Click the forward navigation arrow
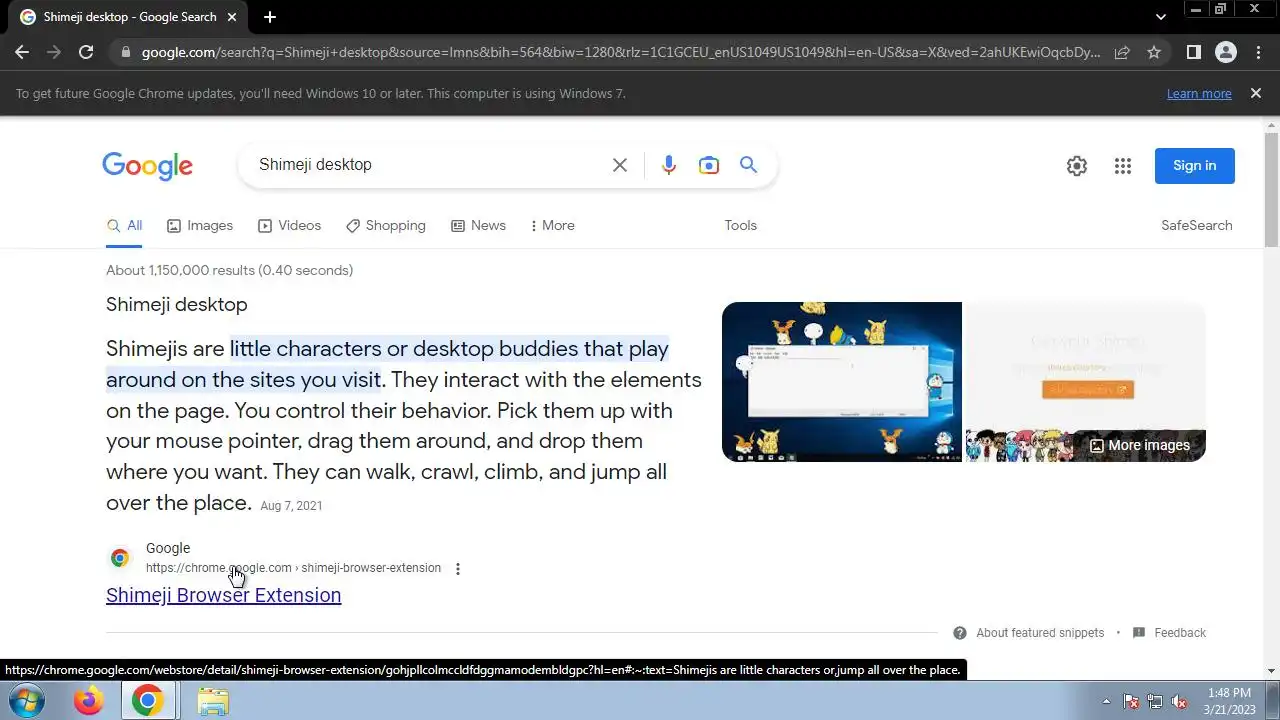The height and width of the screenshot is (720, 1280). (x=54, y=52)
